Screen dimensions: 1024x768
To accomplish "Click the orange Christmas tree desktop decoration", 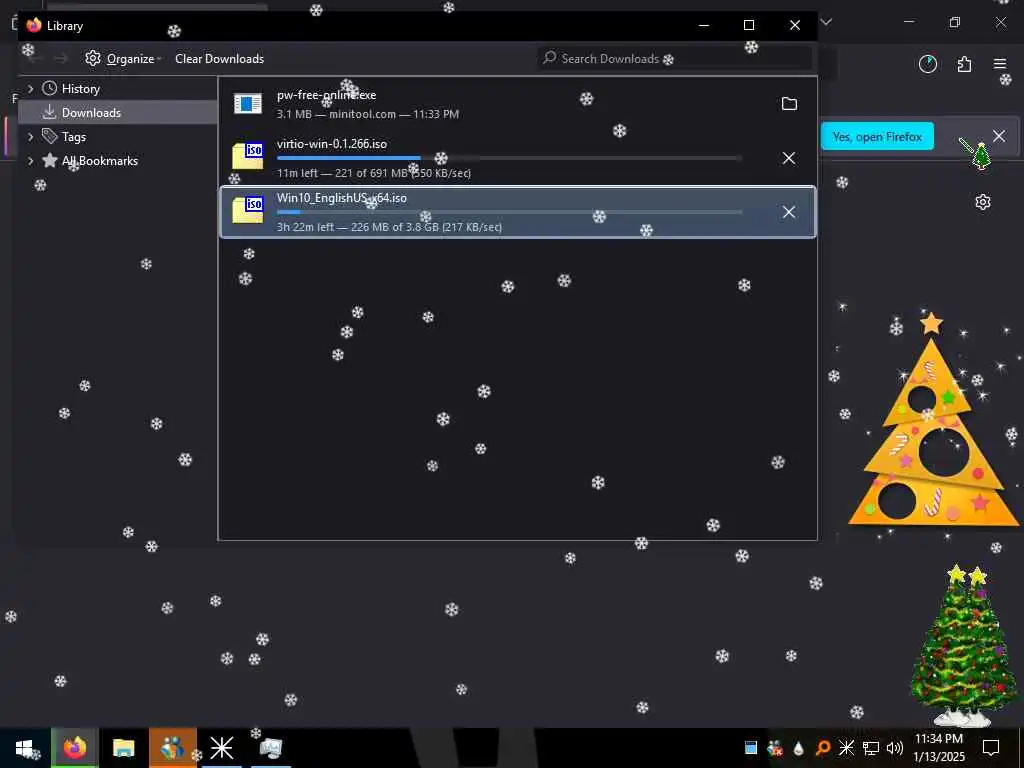I will 933,421.
